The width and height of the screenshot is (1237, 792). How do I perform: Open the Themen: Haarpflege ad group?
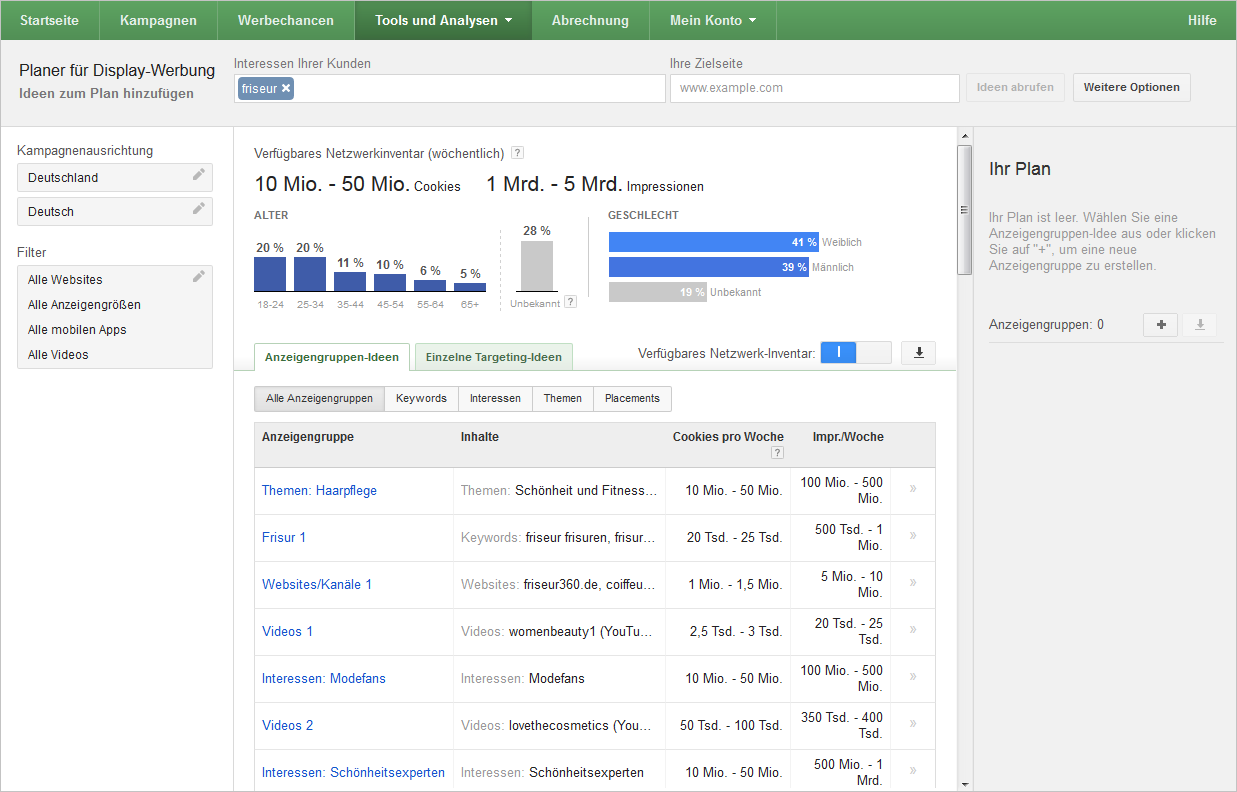pos(319,490)
